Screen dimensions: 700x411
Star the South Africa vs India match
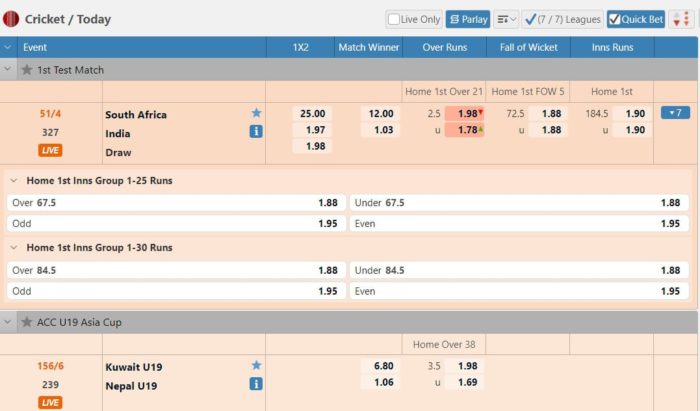pyautogui.click(x=256, y=114)
